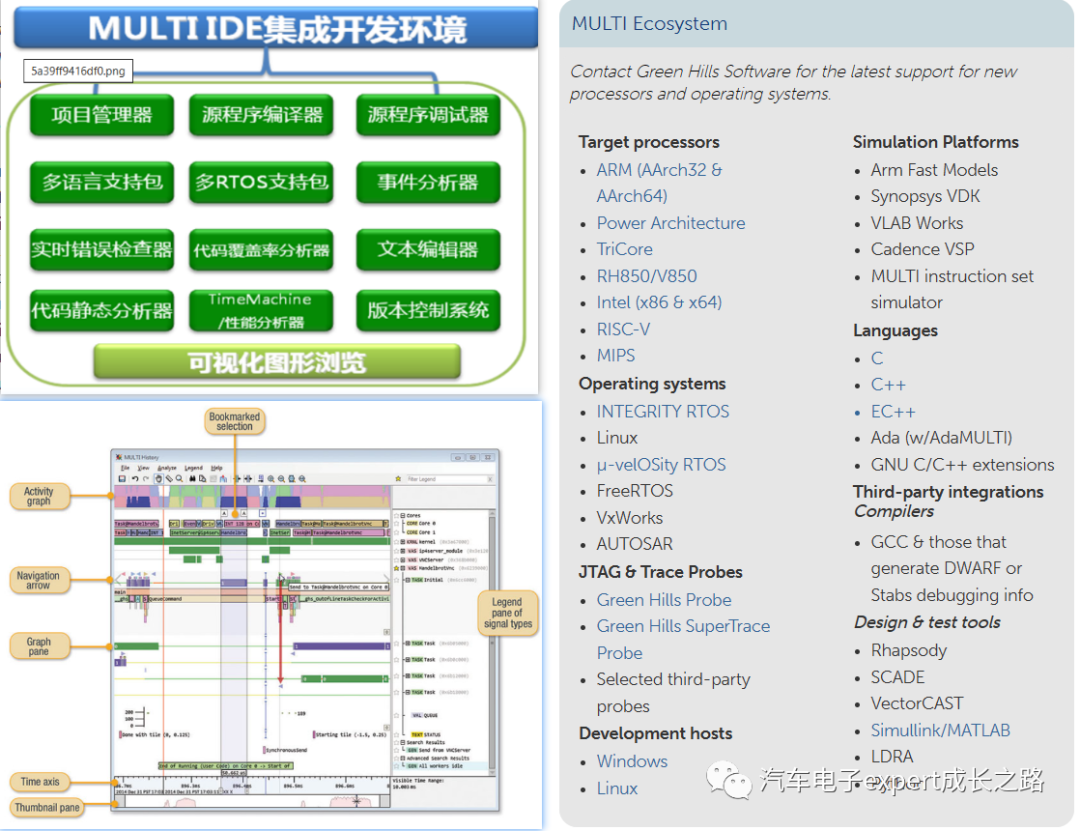Viewport: 1080px width, 831px height.
Task: Open the Simulink/MATLAB link
Action: tap(940, 730)
